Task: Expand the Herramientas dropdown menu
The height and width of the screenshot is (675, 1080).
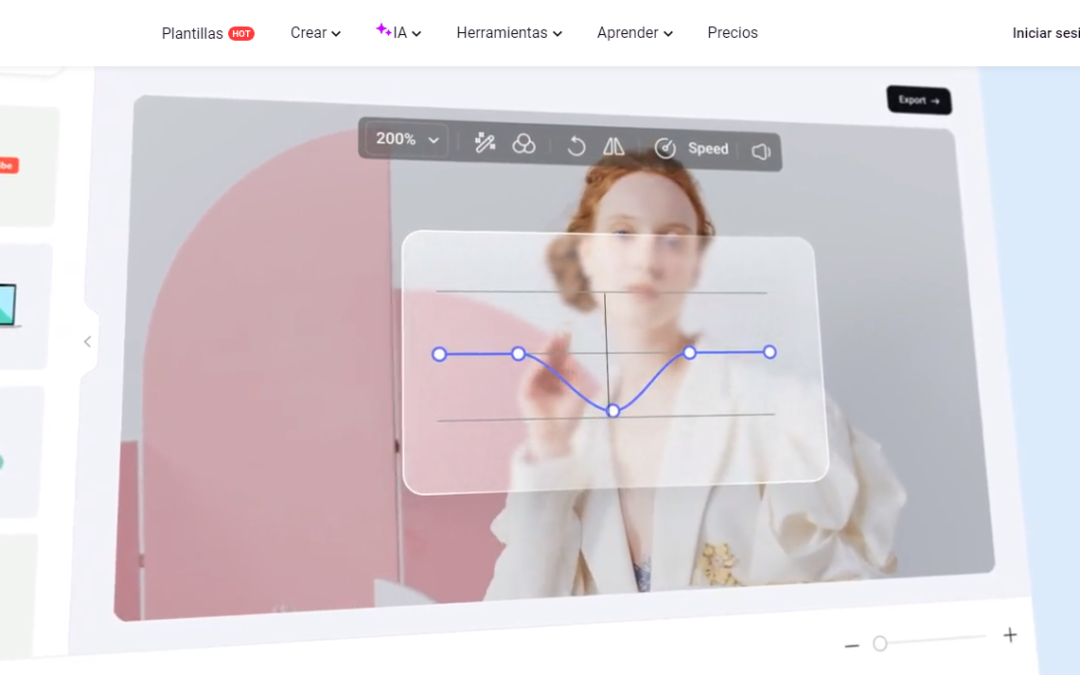Action: pyautogui.click(x=509, y=33)
